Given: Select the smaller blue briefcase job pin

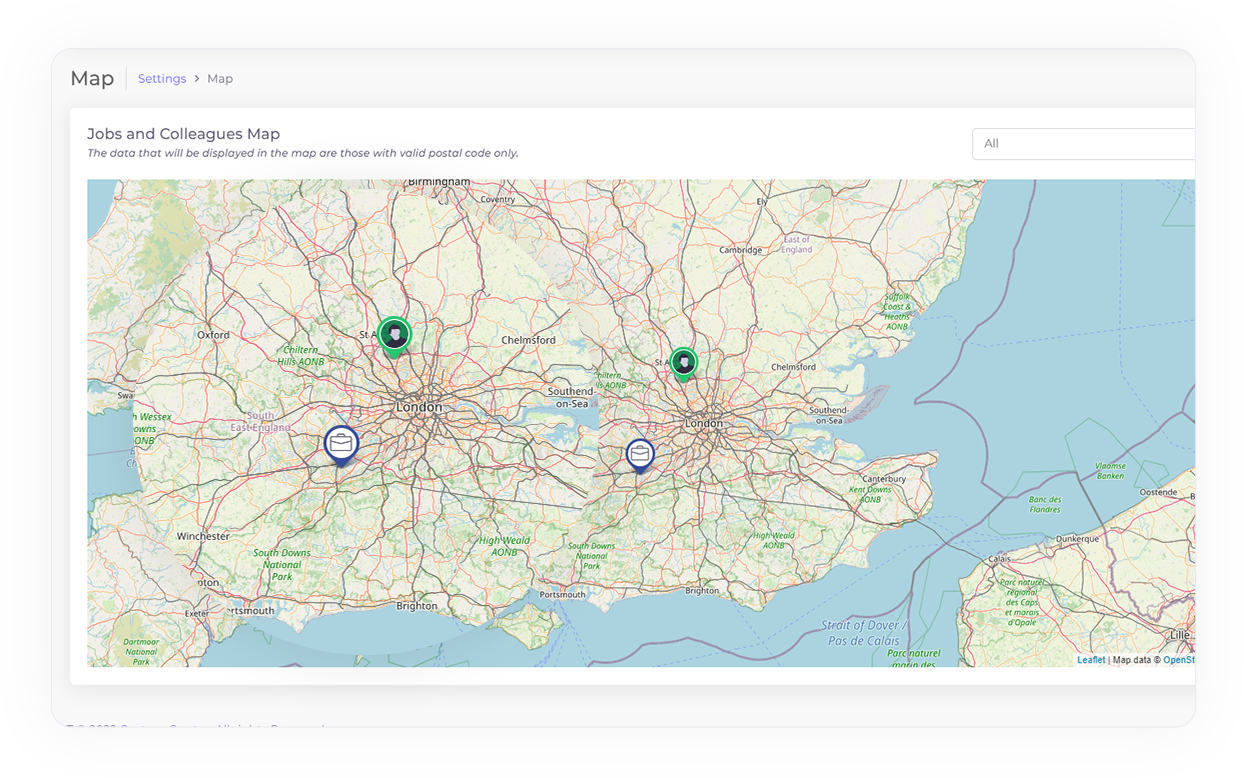Looking at the screenshot, I should 640,455.
